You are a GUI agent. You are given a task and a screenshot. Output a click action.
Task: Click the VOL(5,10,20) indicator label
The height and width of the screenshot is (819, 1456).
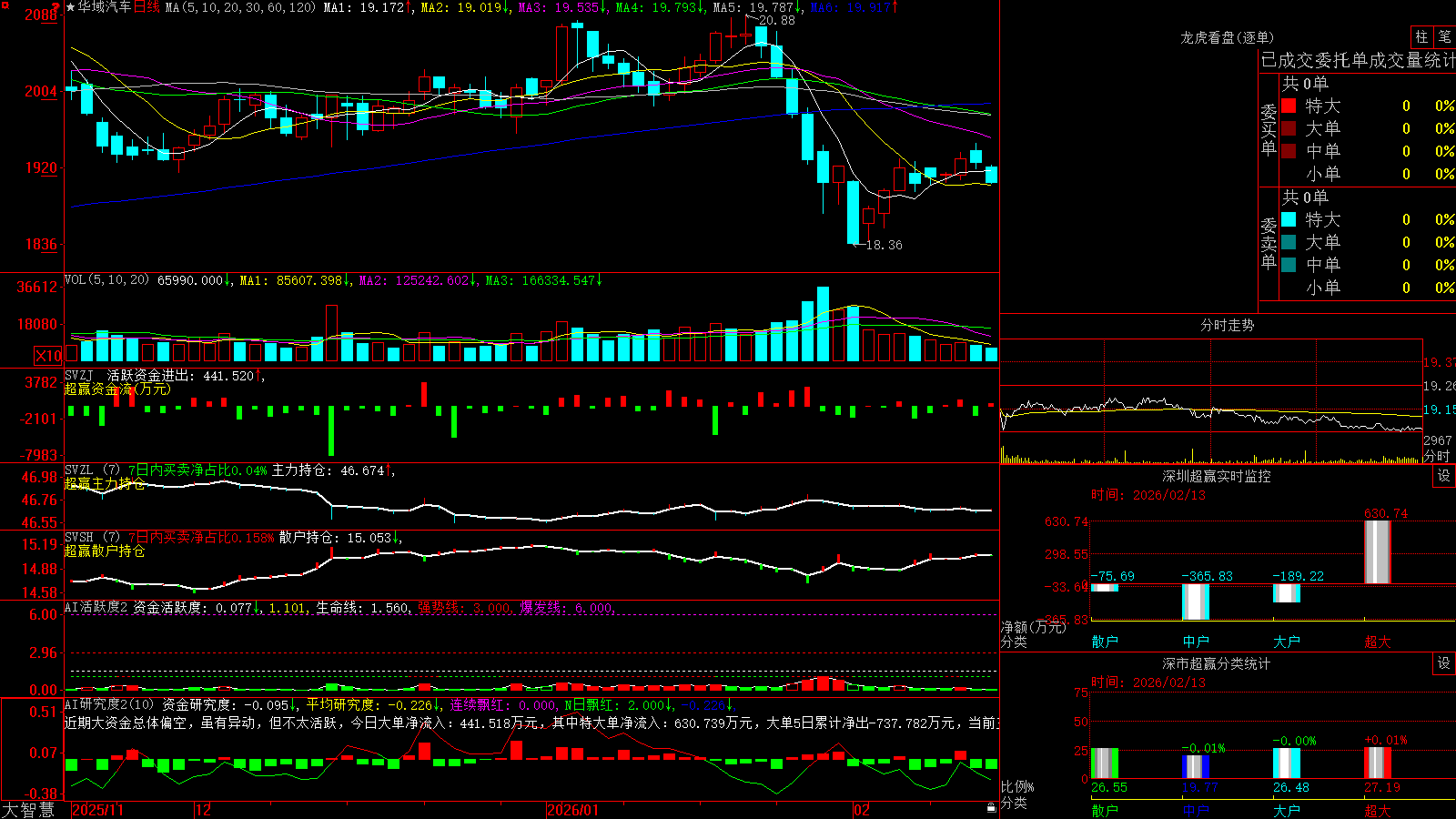click(106, 280)
